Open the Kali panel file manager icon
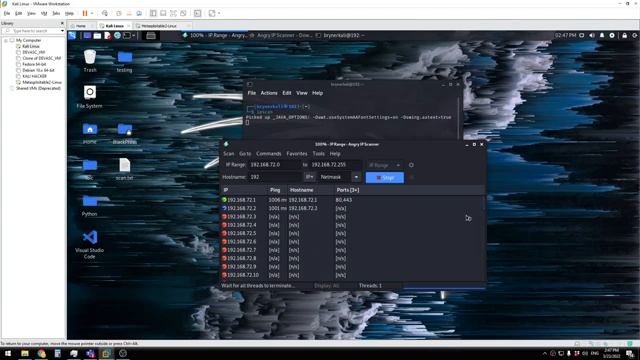The height and width of the screenshot is (360, 640). (x=97, y=36)
